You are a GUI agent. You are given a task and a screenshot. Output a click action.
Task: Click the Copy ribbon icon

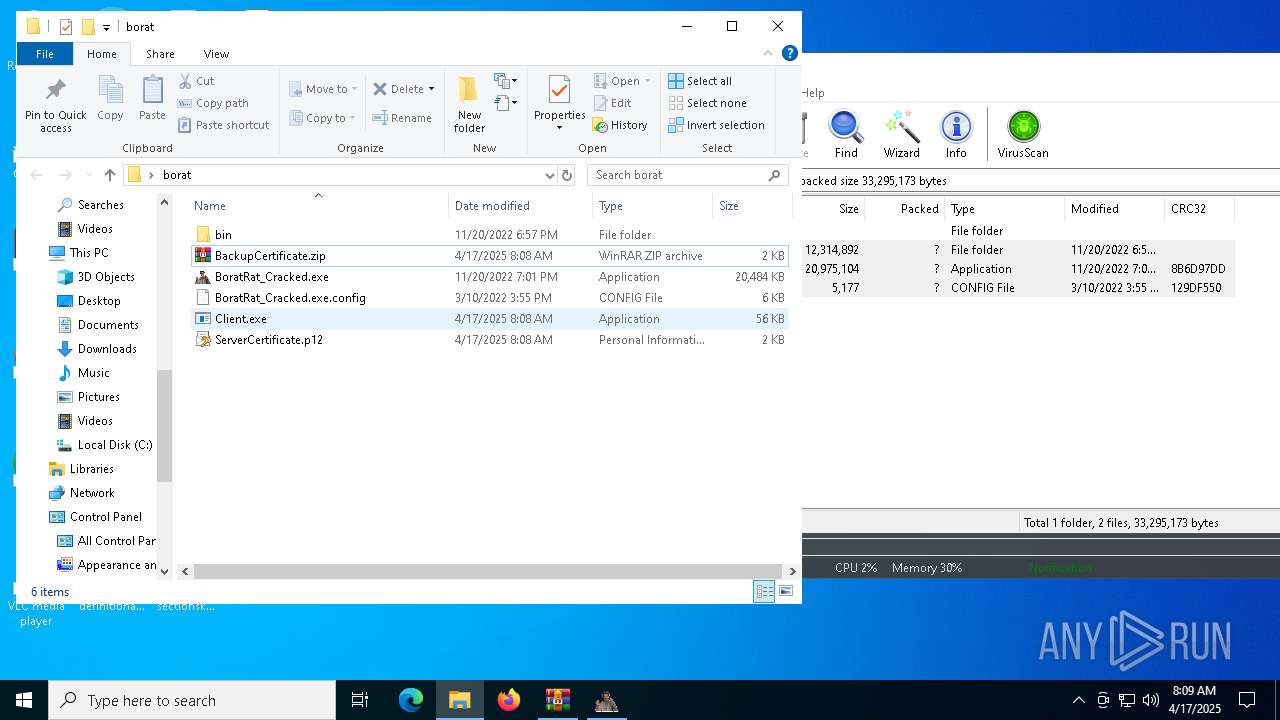point(110,100)
